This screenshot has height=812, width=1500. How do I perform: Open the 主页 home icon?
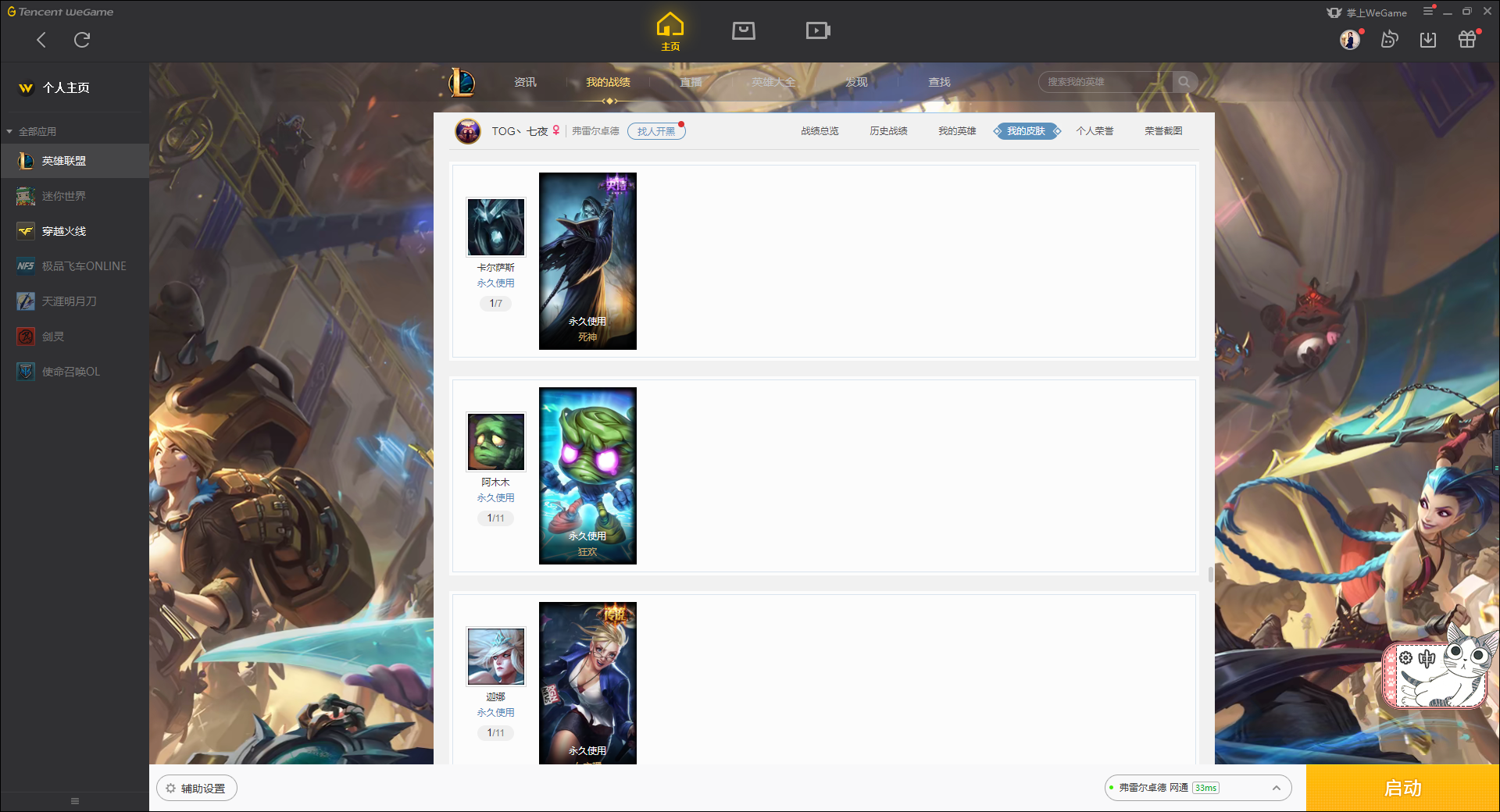coord(670,31)
